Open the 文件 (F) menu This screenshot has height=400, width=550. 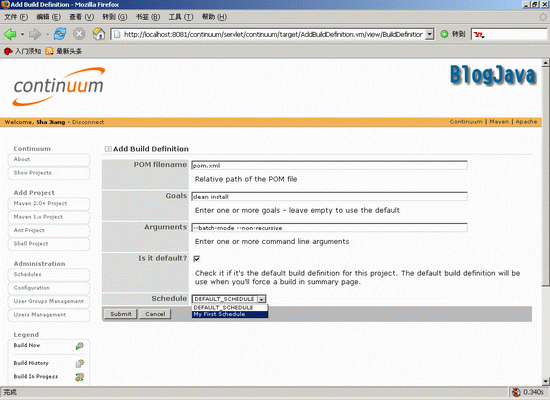pos(16,17)
